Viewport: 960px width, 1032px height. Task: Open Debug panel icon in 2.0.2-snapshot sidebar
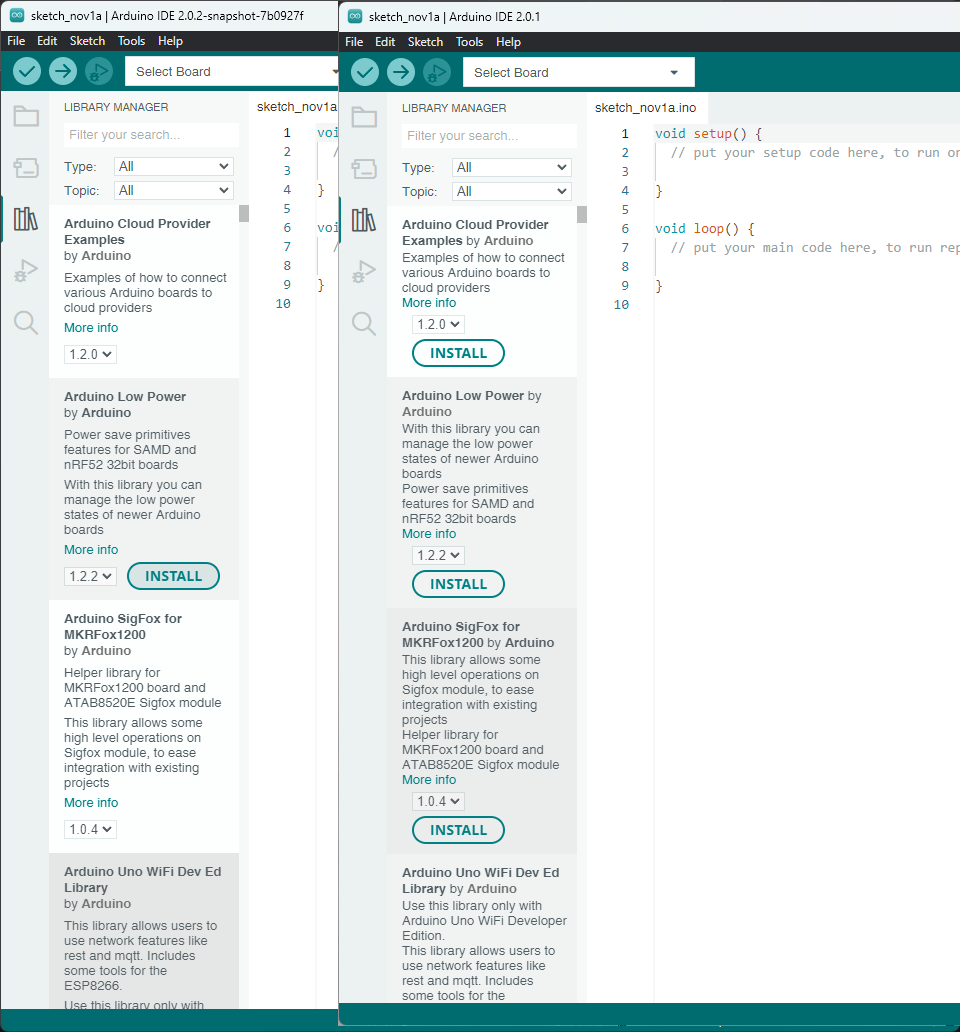point(26,271)
